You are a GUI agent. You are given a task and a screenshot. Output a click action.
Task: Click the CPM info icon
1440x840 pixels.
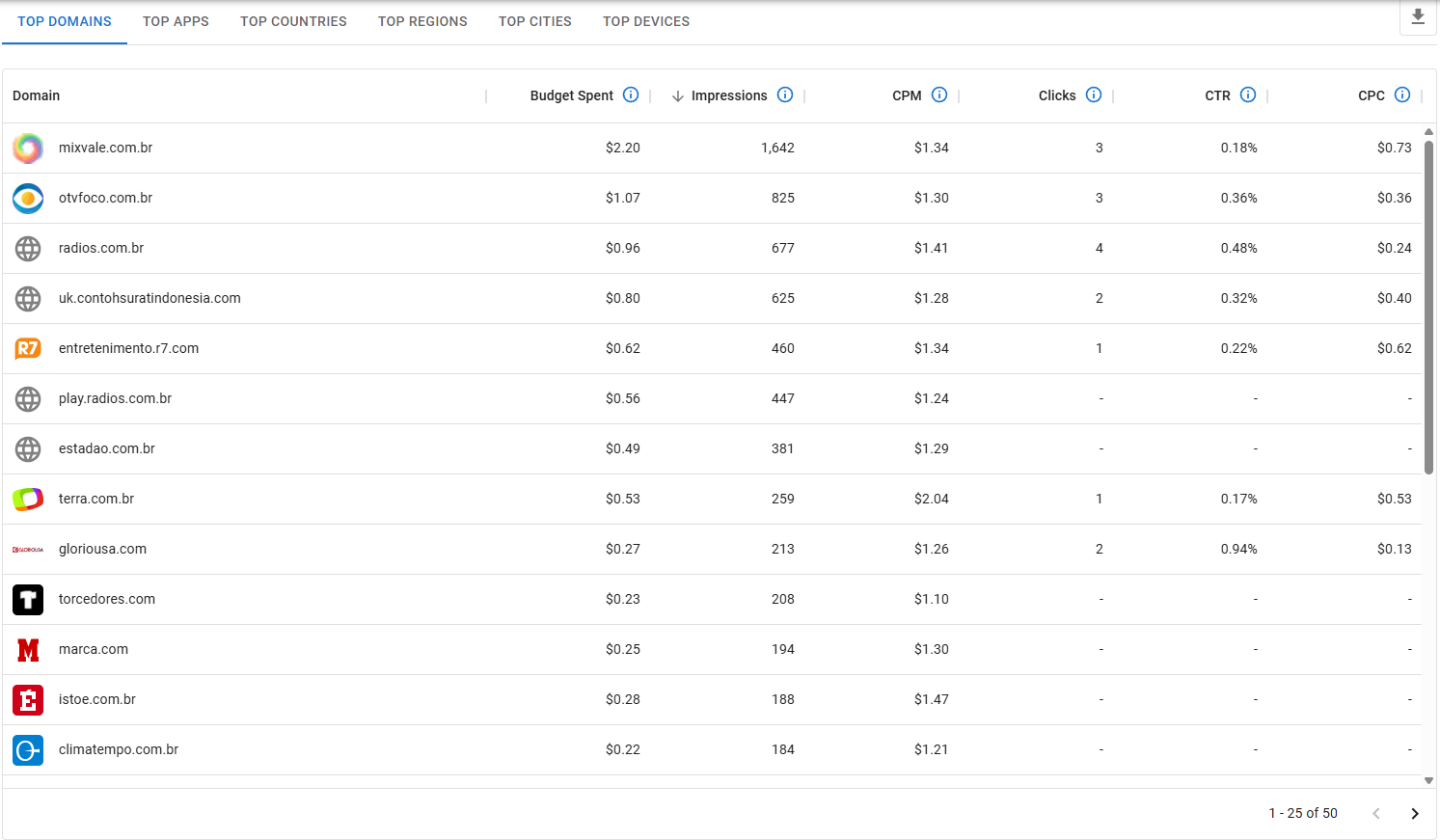click(x=939, y=95)
